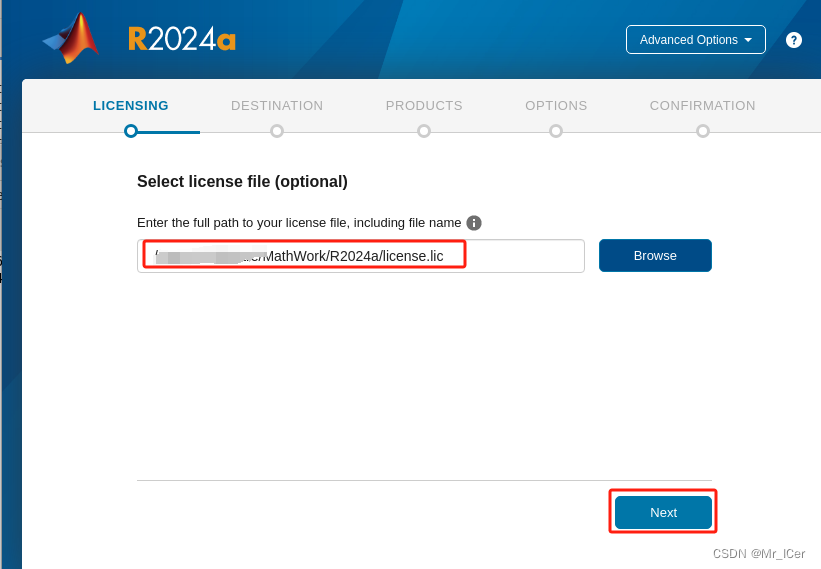The height and width of the screenshot is (569, 821).
Task: Open the help question mark icon
Action: 794,40
